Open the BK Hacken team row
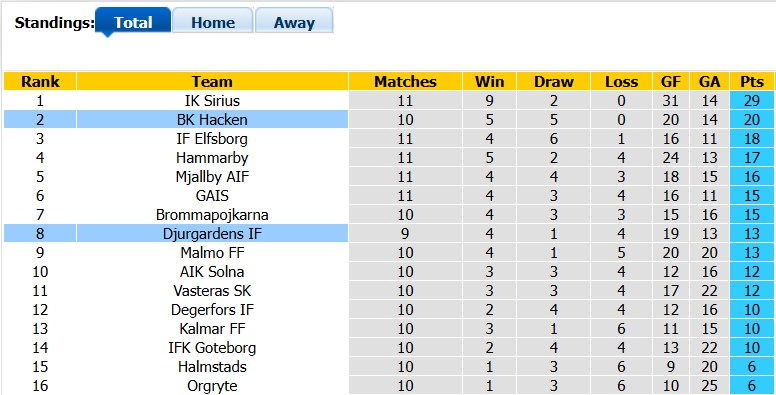This screenshot has height=395, width=776. pyautogui.click(x=388, y=120)
